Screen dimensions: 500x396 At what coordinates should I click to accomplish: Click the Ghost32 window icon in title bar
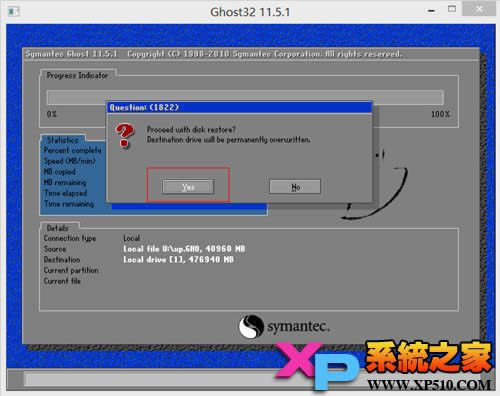coord(14,12)
